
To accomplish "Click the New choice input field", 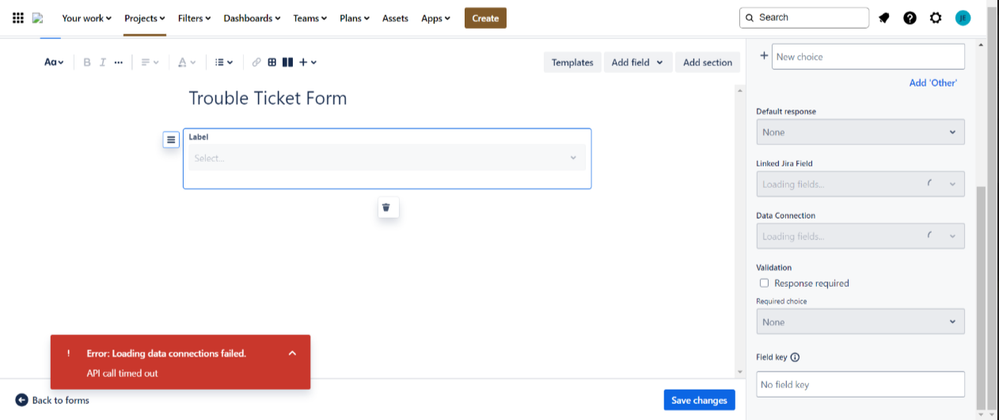I will click(868, 57).
